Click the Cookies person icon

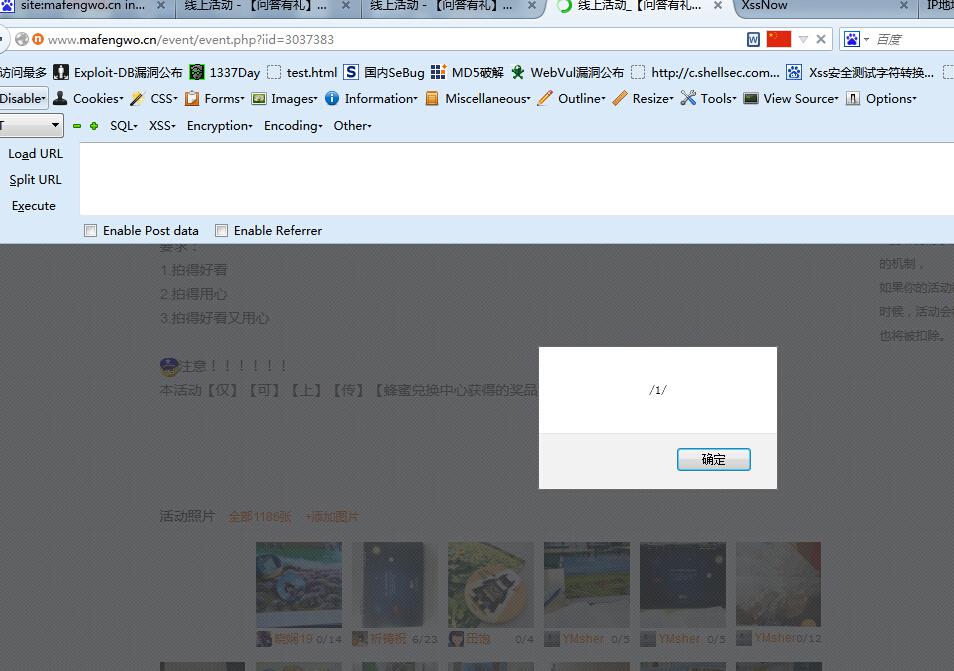tap(60, 98)
